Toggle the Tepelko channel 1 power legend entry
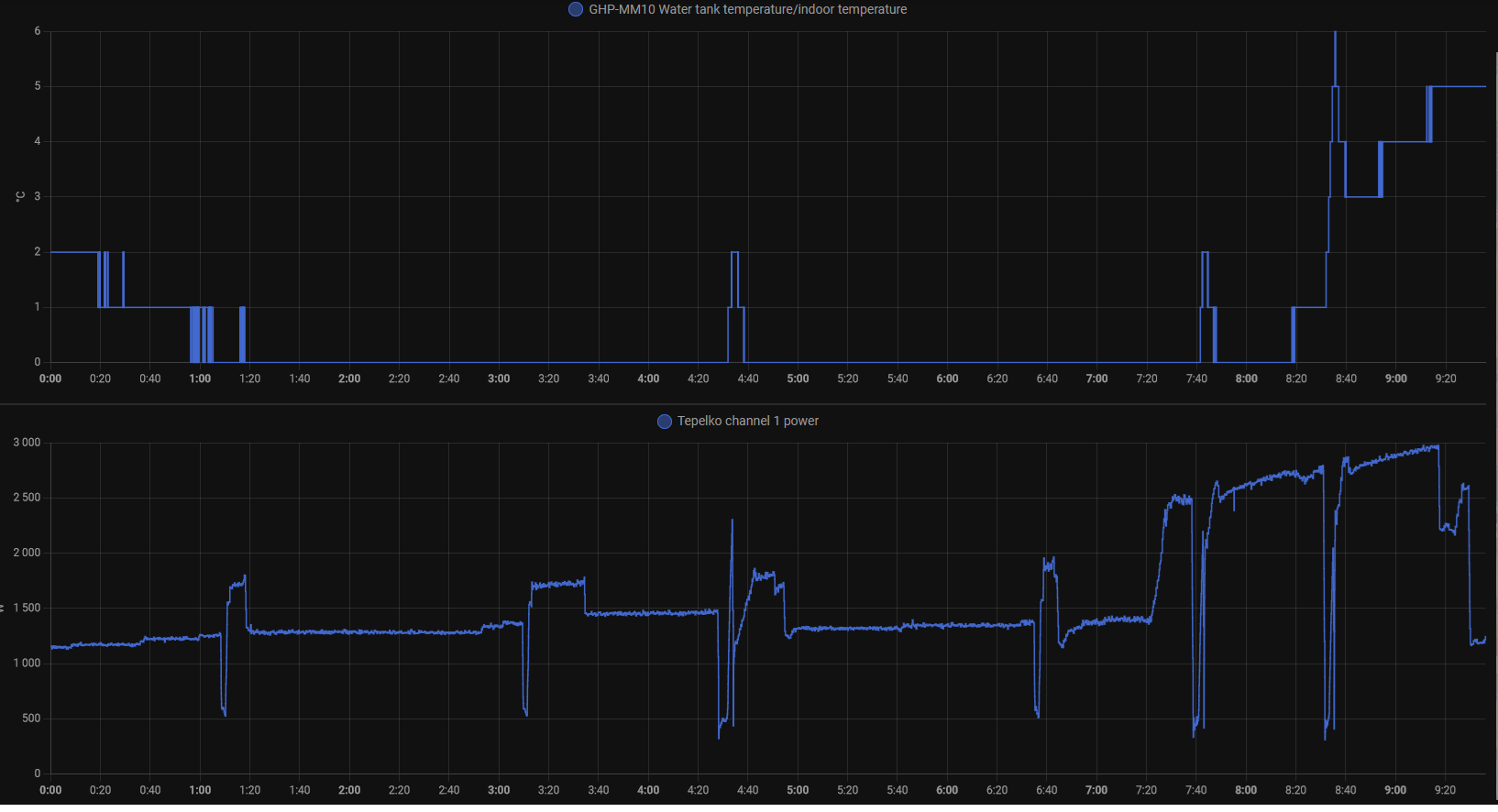The image size is (1498, 812). click(x=738, y=421)
